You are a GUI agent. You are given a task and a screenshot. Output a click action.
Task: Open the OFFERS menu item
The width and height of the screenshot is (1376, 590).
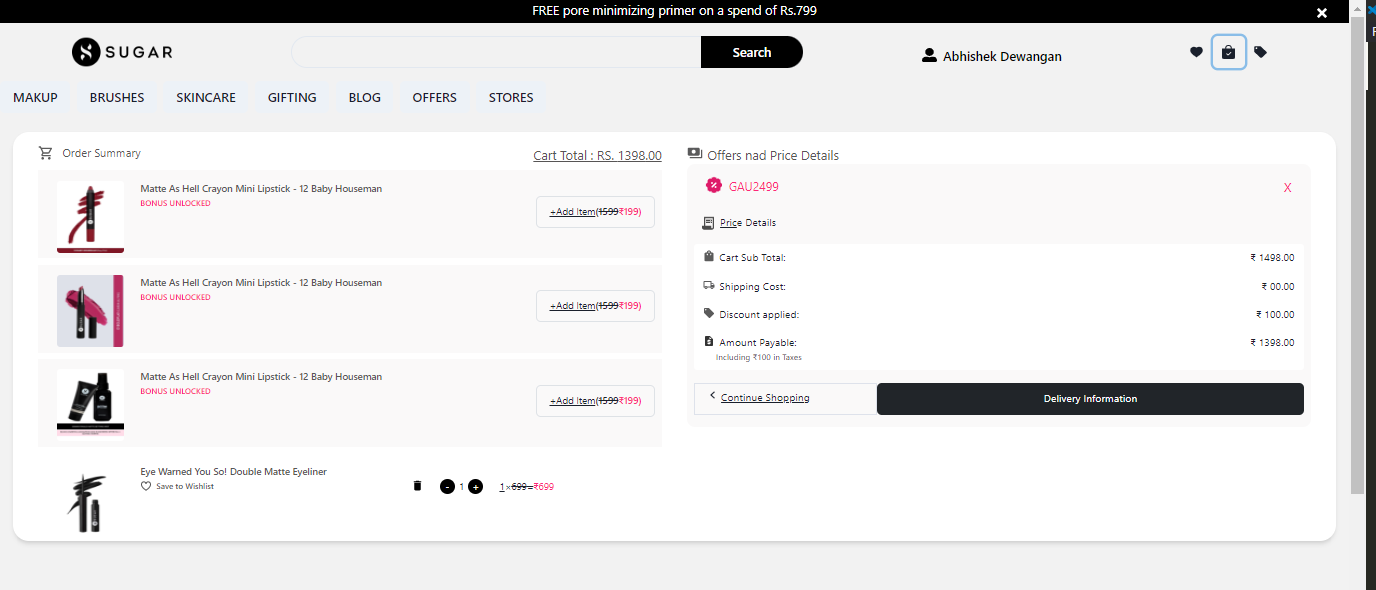[x=435, y=98]
